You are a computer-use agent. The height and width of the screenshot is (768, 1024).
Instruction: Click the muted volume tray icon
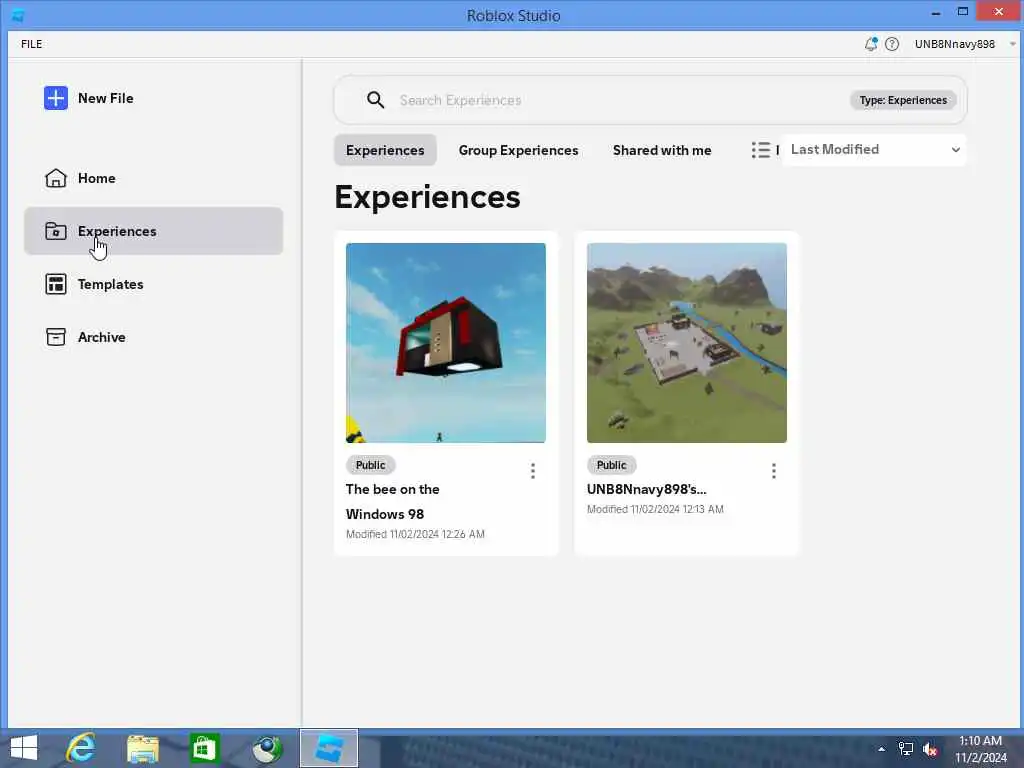tap(930, 749)
